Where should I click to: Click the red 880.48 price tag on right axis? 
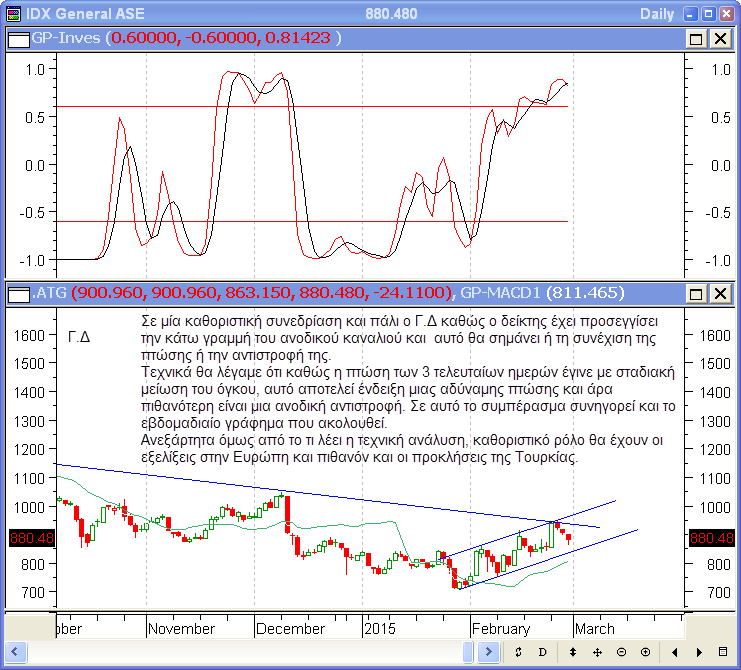(712, 538)
